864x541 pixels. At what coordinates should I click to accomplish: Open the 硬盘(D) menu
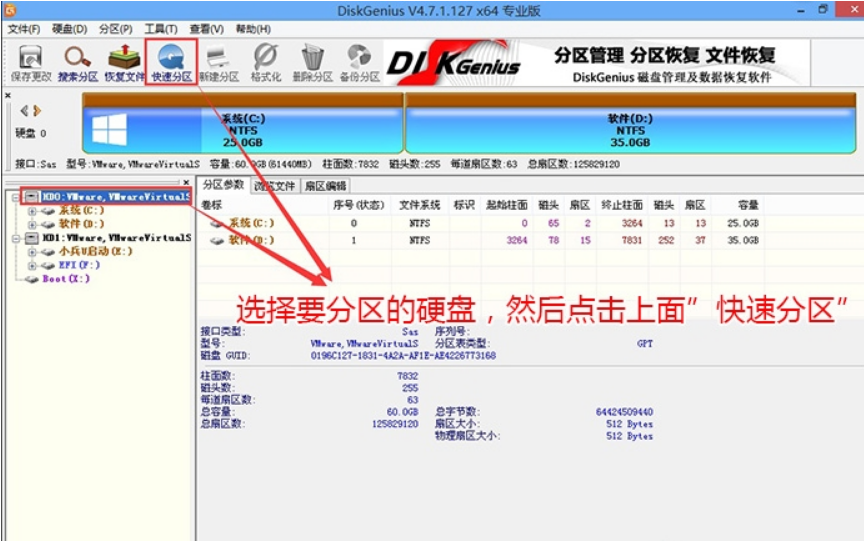coord(68,29)
